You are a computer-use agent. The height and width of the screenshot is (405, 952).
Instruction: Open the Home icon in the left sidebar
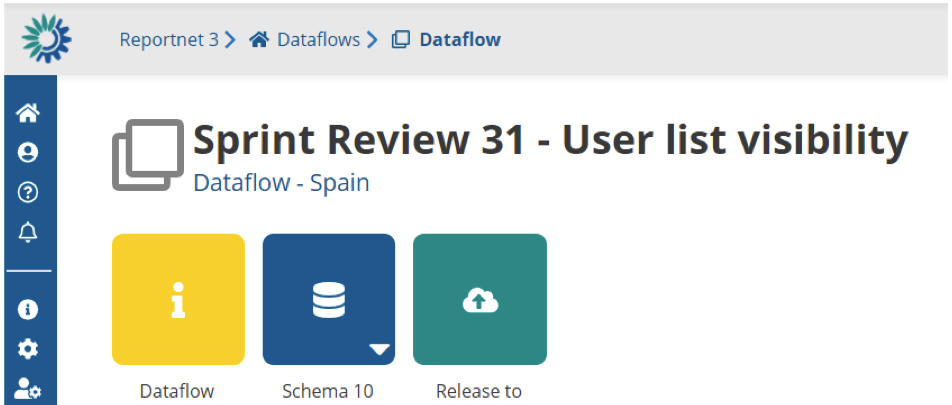click(x=28, y=113)
